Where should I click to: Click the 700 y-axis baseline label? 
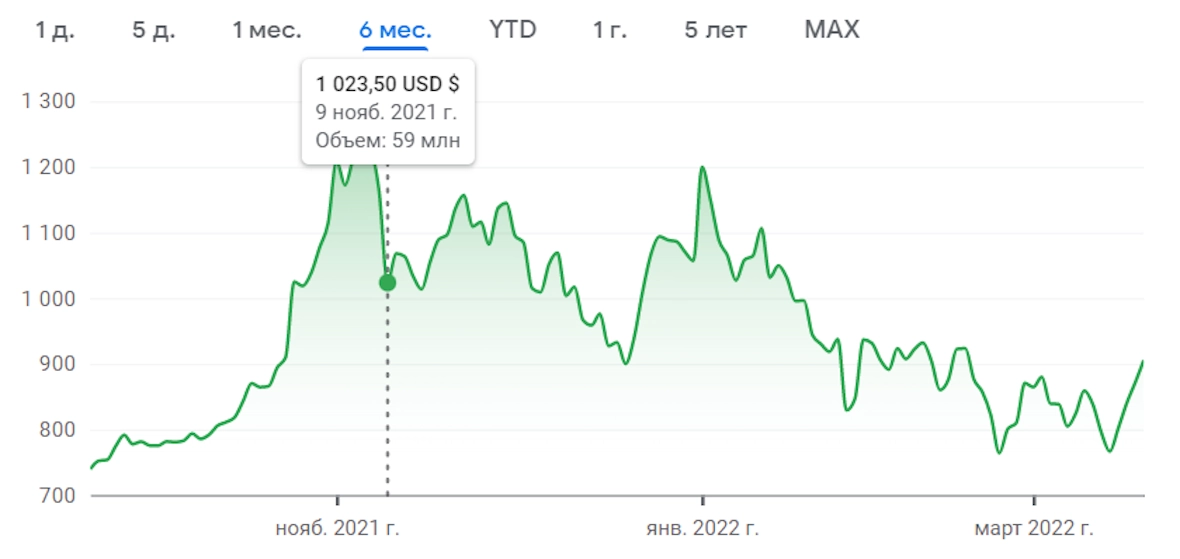pos(64,497)
